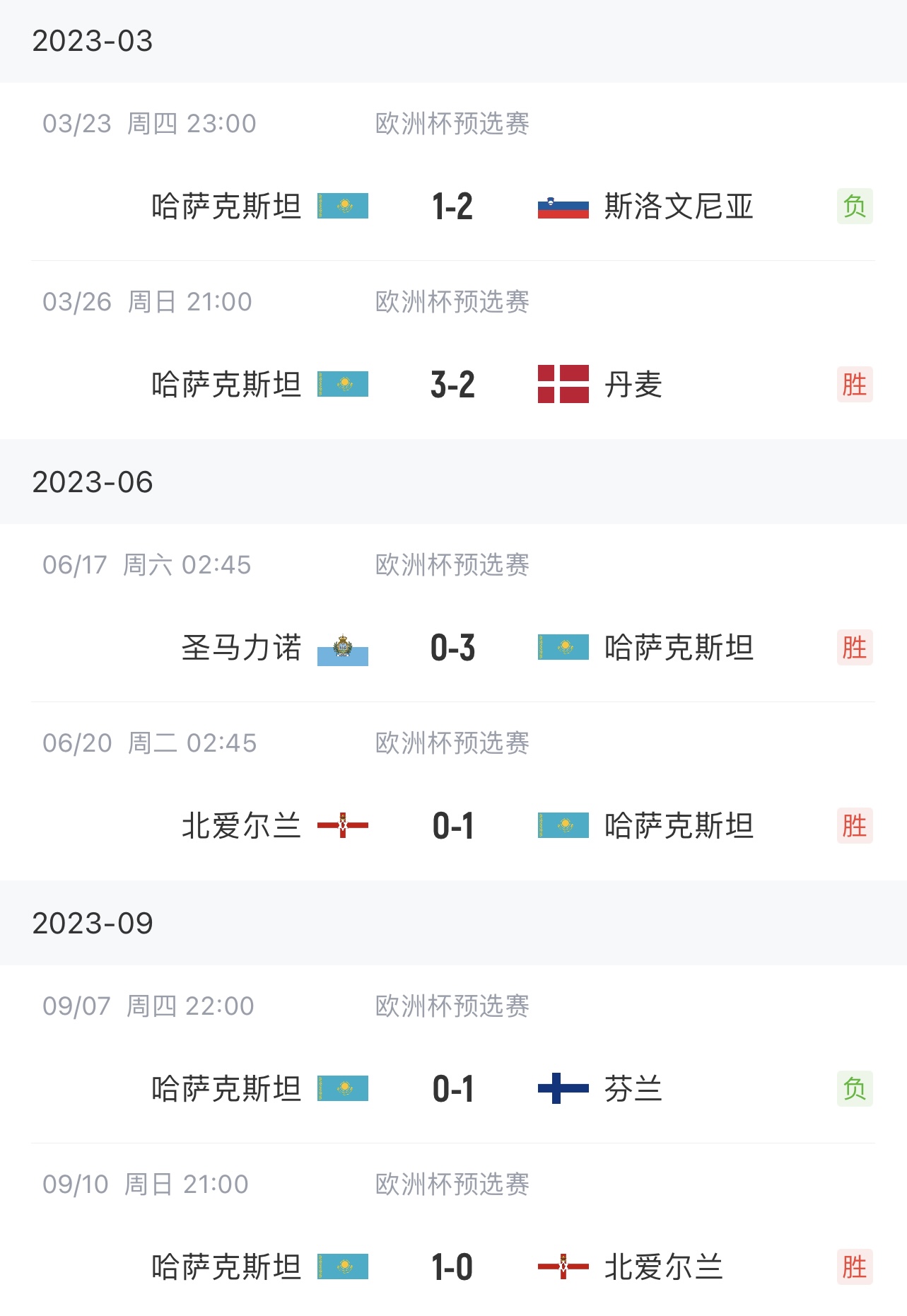Tap the San Marino flag icon

pyautogui.click(x=343, y=648)
